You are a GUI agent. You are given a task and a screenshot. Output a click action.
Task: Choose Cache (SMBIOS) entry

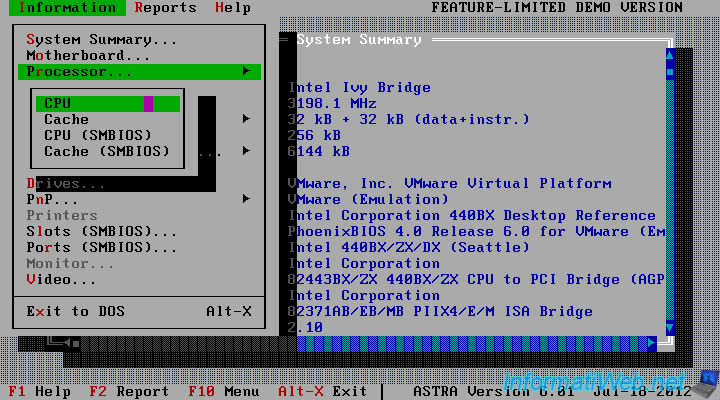(x=107, y=152)
